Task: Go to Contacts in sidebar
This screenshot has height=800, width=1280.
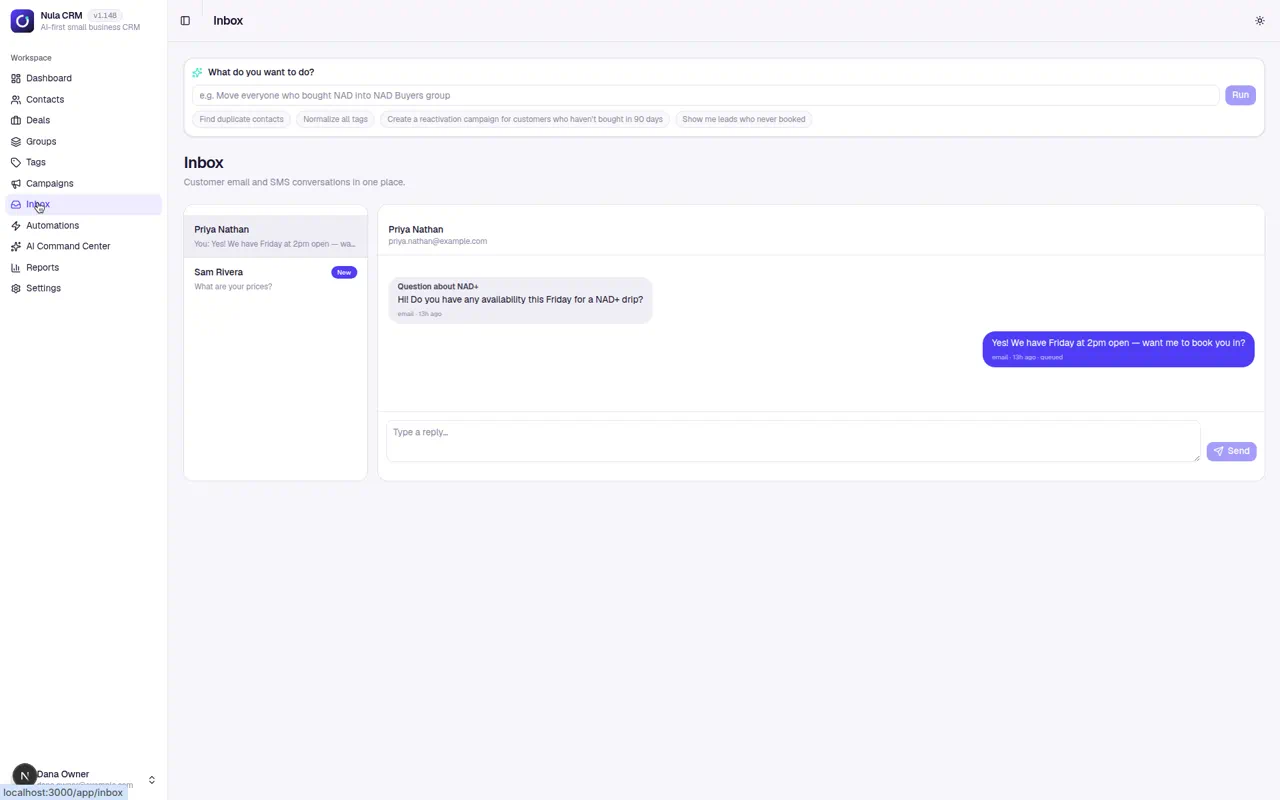Action: [84, 99]
